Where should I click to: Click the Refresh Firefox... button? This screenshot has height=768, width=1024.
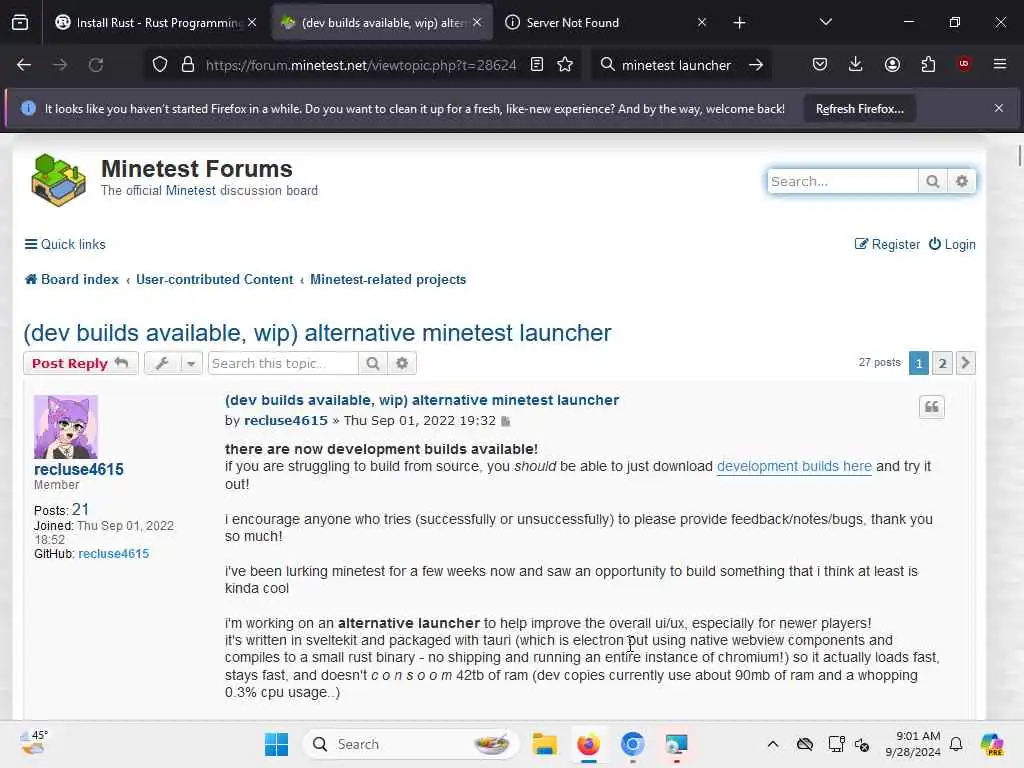click(x=859, y=109)
